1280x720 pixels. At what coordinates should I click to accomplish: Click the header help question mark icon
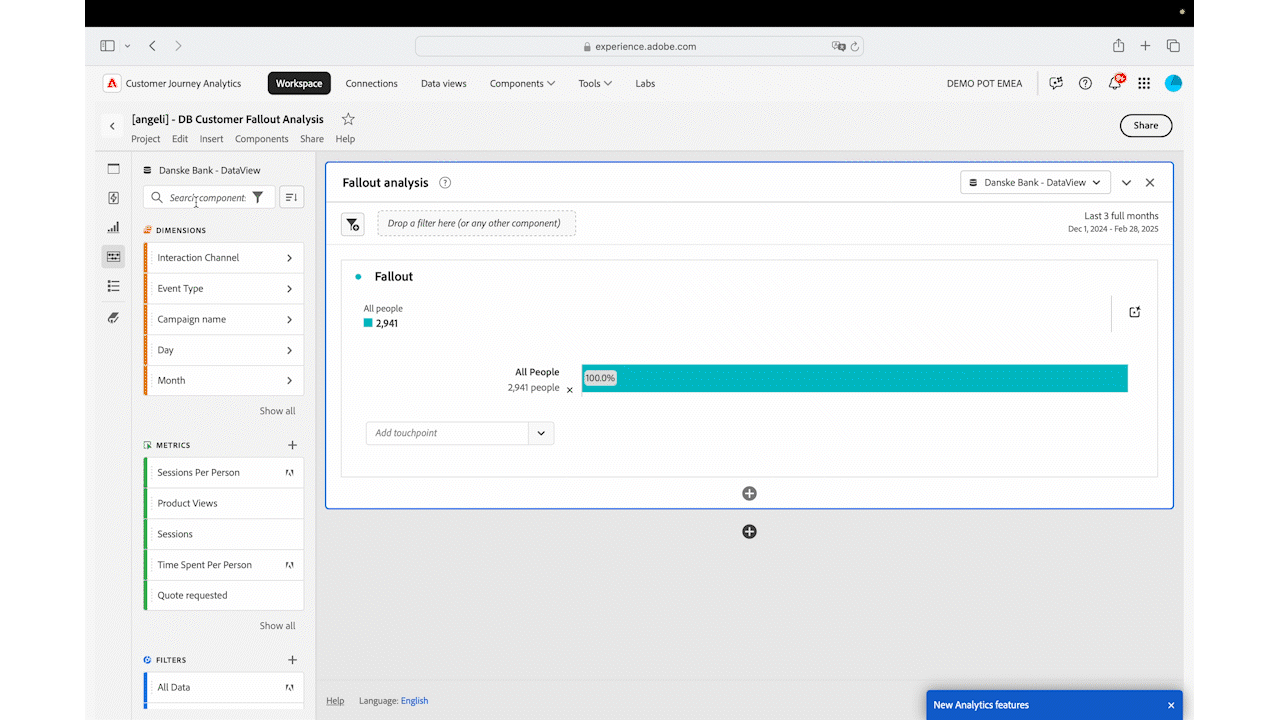pyautogui.click(x=1085, y=84)
